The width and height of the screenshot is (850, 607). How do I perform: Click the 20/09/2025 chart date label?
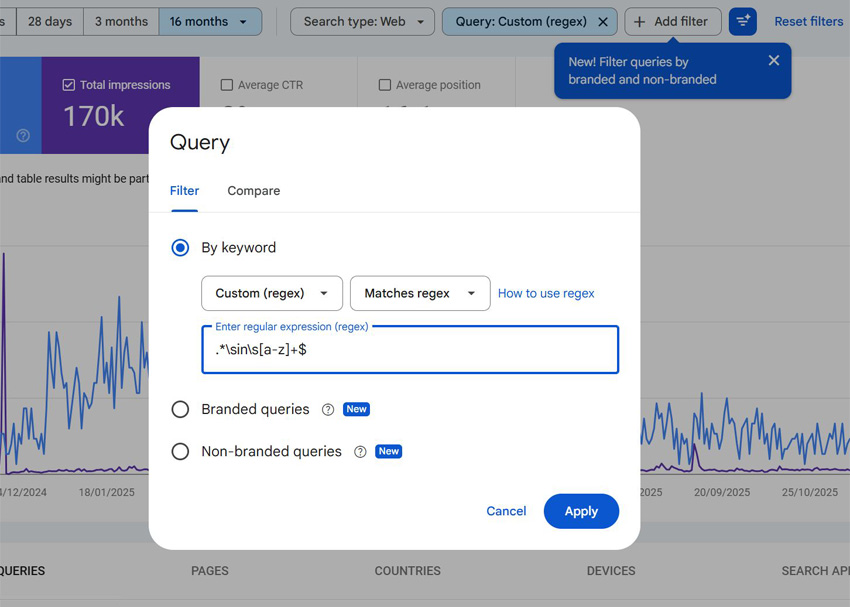tap(722, 492)
